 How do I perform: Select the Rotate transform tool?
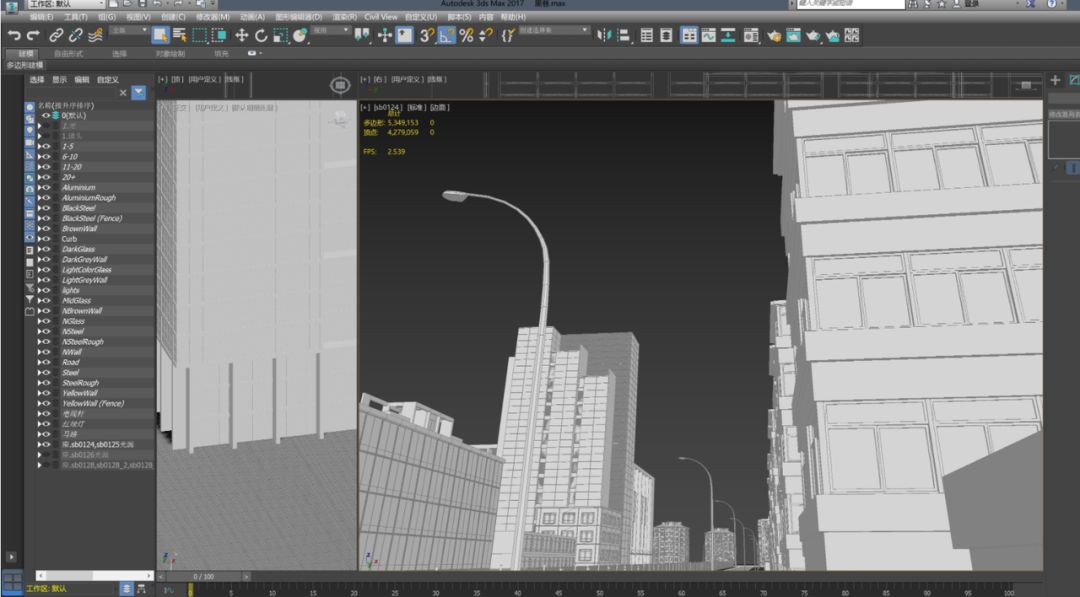point(261,36)
